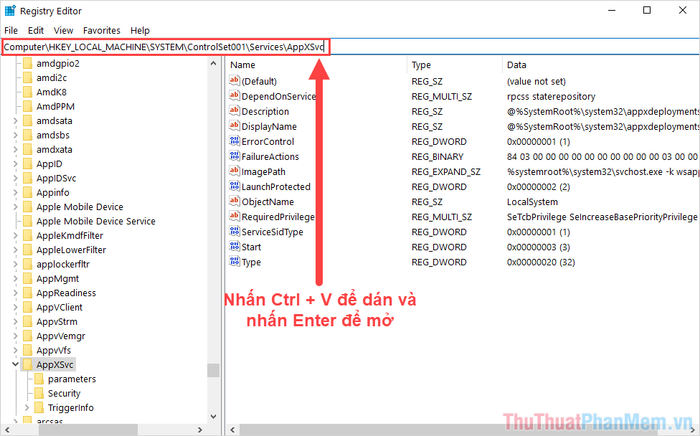Select the FailureActions binary icon
This screenshot has width=700, height=436.
click(x=234, y=156)
